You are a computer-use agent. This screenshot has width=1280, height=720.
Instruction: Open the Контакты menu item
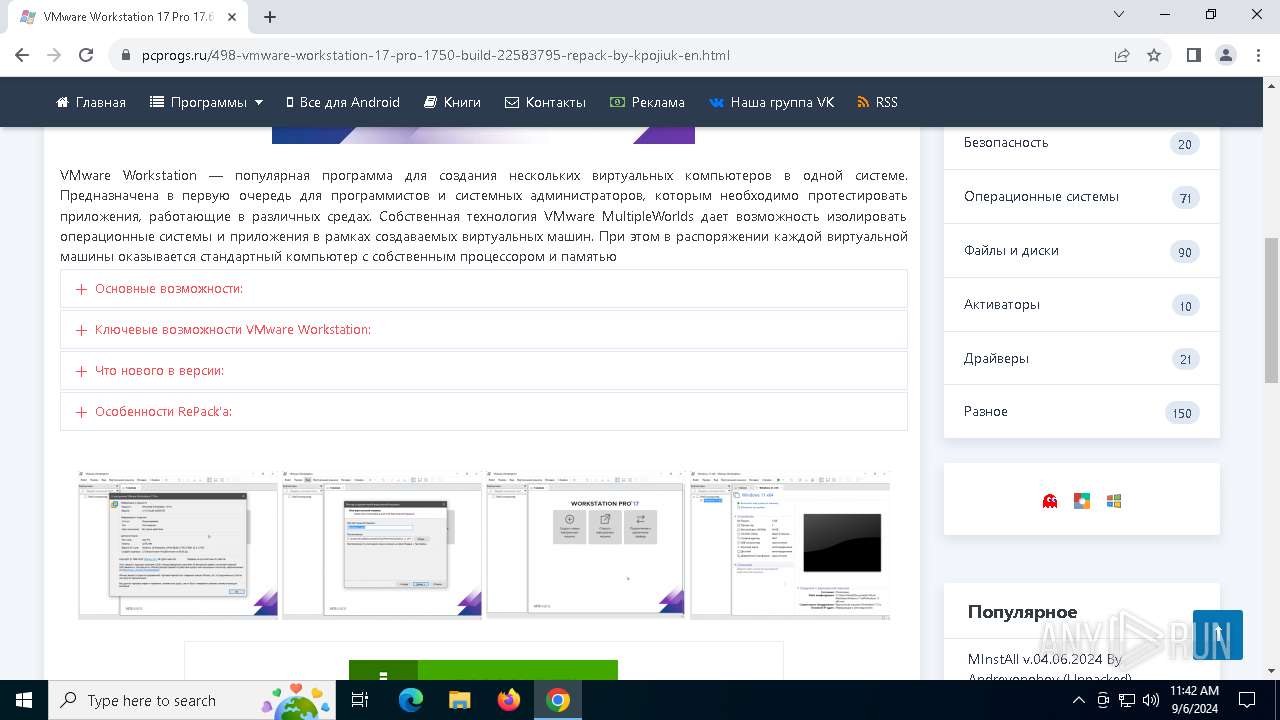click(545, 102)
